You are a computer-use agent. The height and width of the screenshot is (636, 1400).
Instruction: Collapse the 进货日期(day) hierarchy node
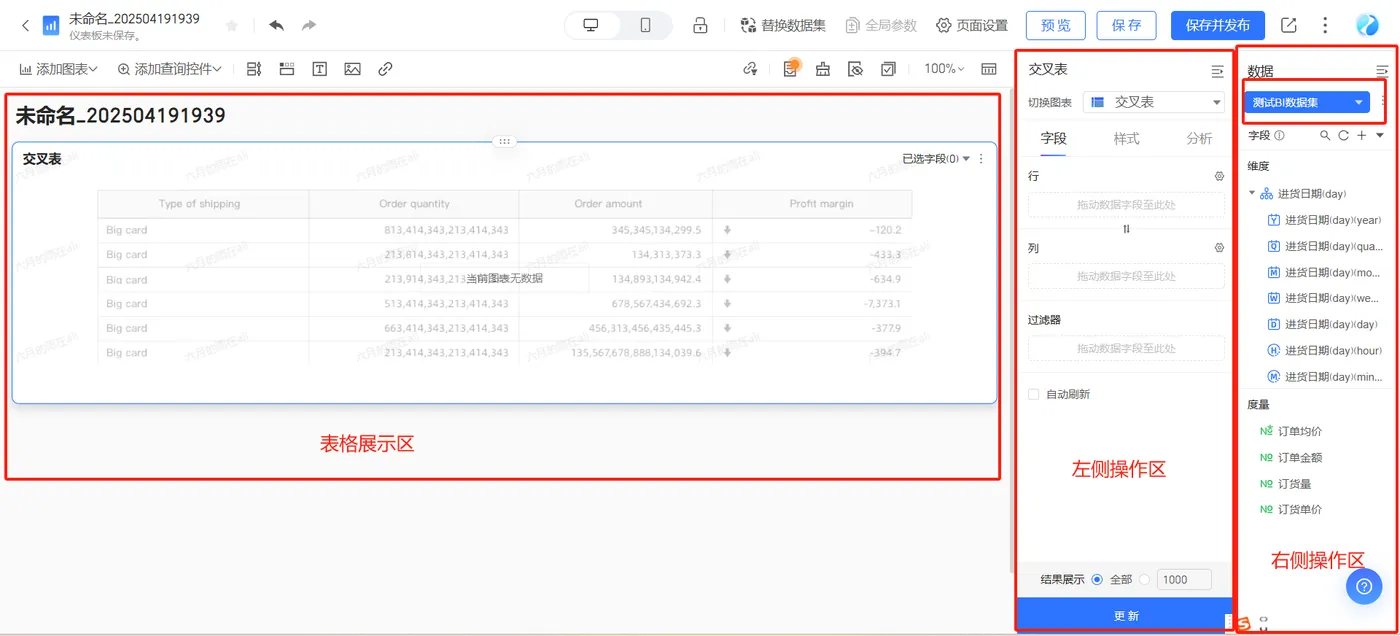1252,193
